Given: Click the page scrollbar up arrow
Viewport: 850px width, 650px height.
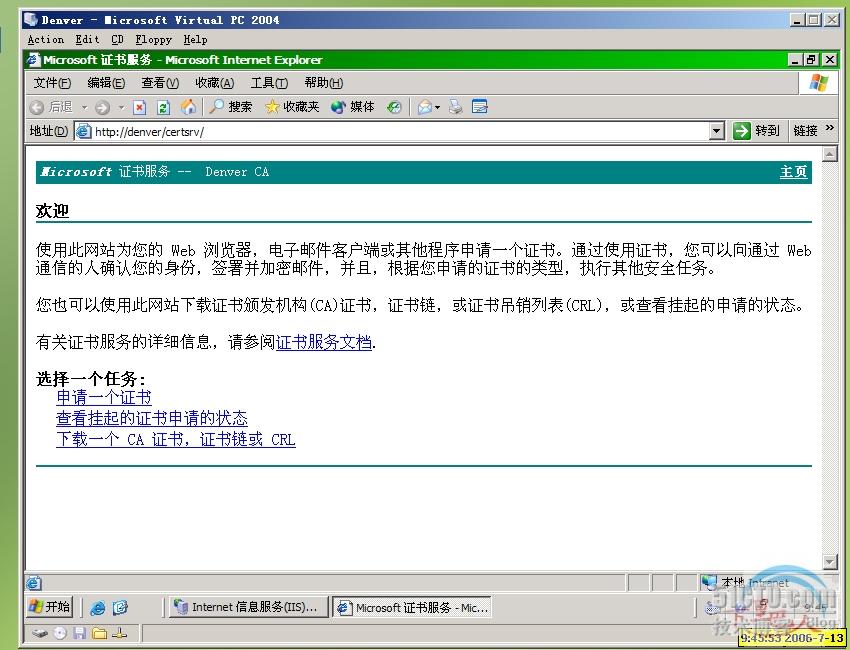Looking at the screenshot, I should pyautogui.click(x=829, y=154).
